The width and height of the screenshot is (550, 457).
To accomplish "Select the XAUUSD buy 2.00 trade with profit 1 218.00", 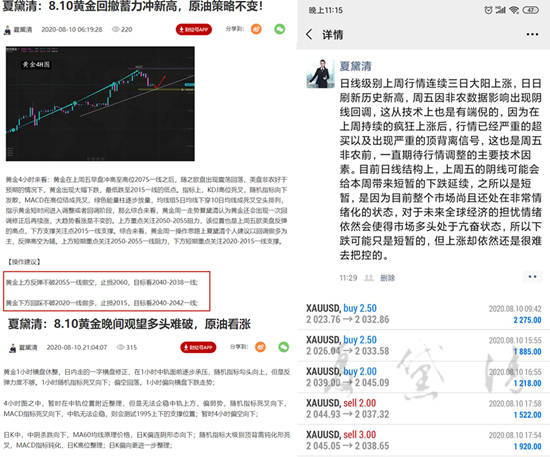I will point(423,377).
